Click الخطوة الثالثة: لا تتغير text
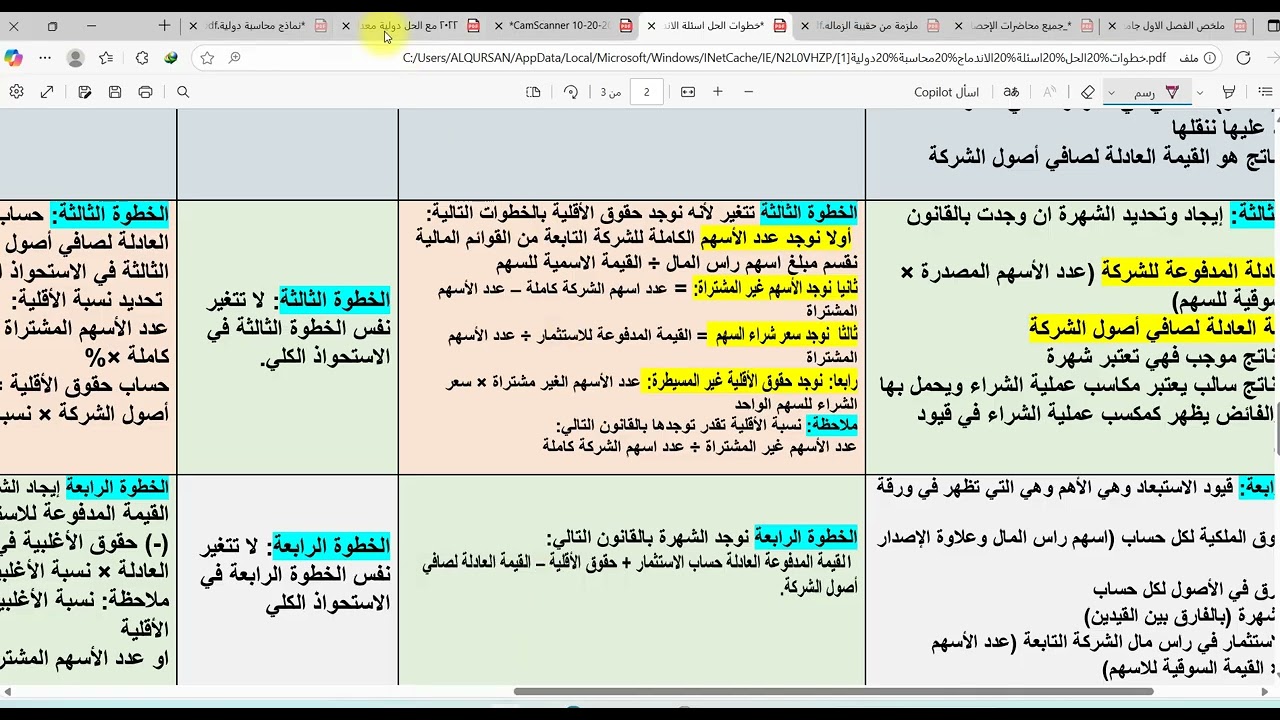 tap(298, 299)
